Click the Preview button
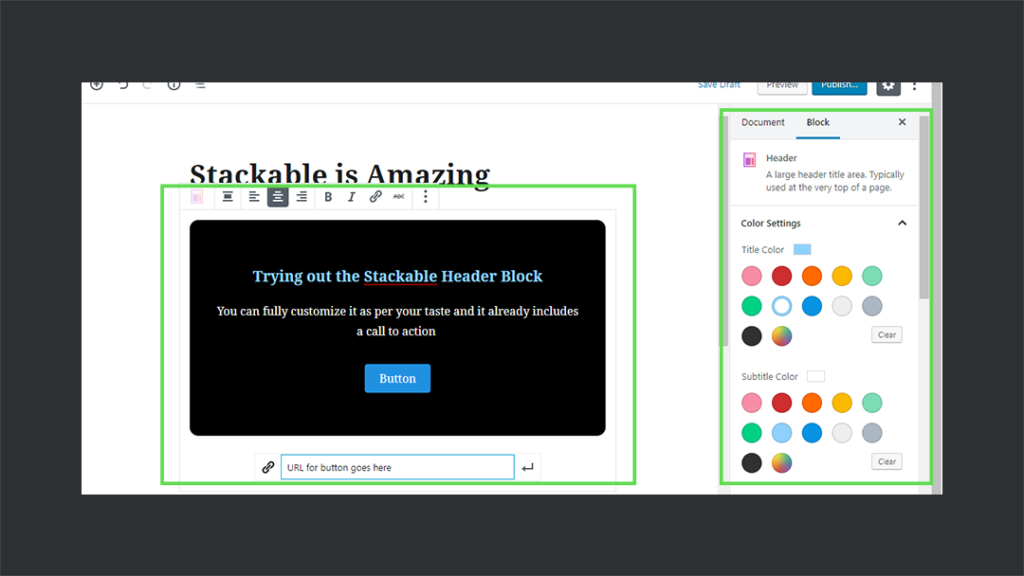This screenshot has height=576, width=1024. pyautogui.click(x=782, y=88)
